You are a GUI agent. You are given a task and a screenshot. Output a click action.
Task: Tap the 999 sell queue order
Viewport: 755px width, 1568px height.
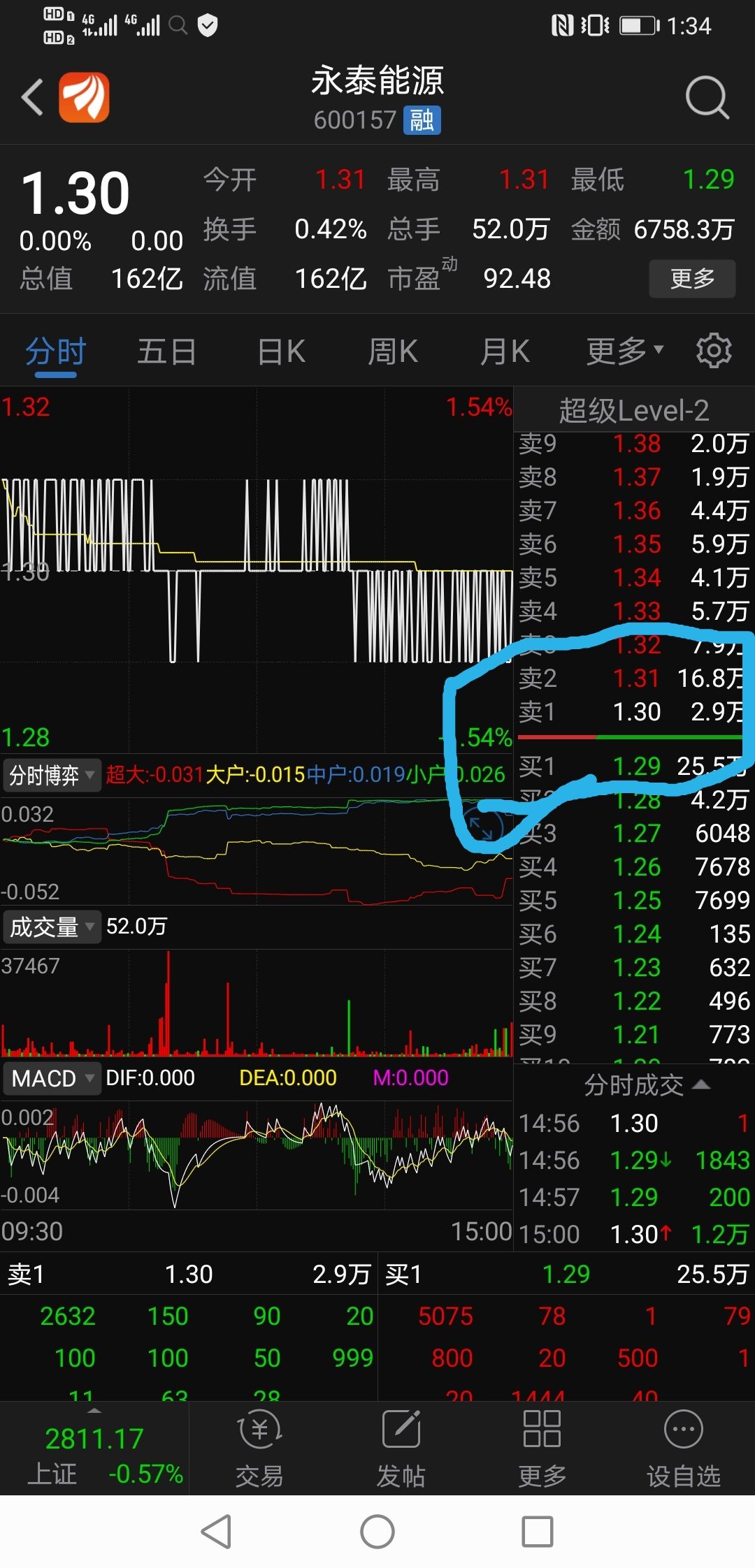[x=352, y=1358]
